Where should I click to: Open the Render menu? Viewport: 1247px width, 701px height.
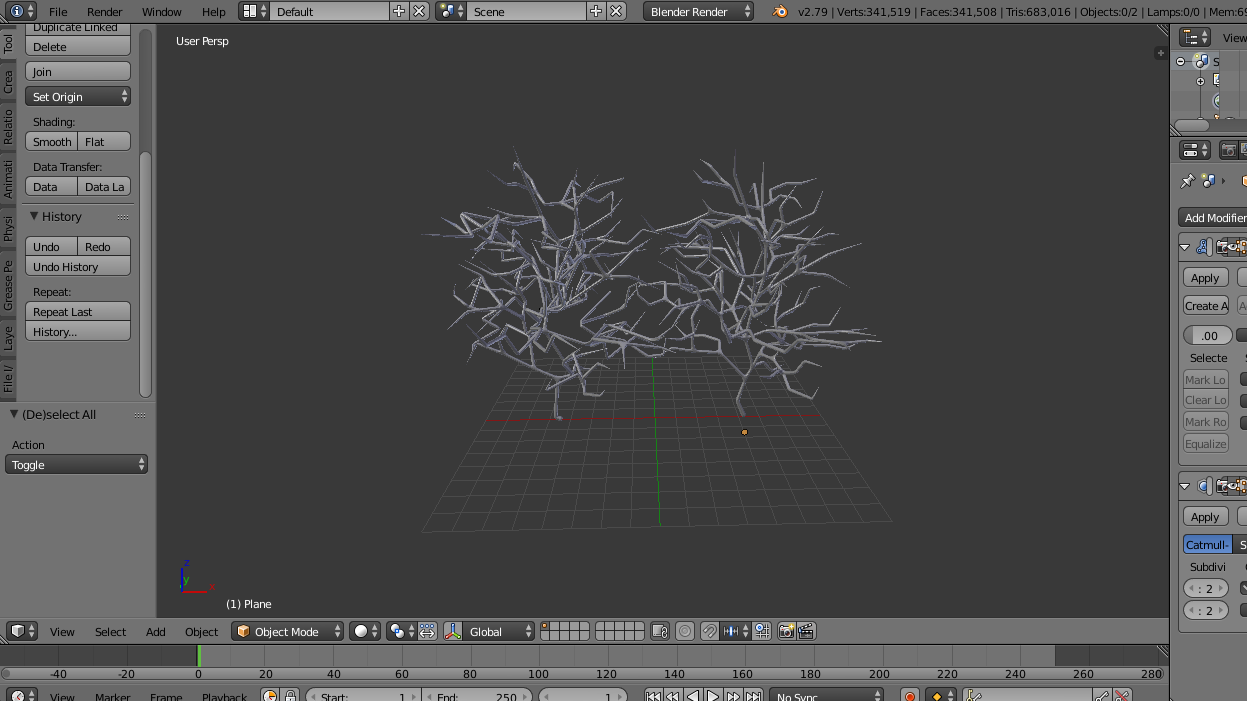tap(104, 12)
